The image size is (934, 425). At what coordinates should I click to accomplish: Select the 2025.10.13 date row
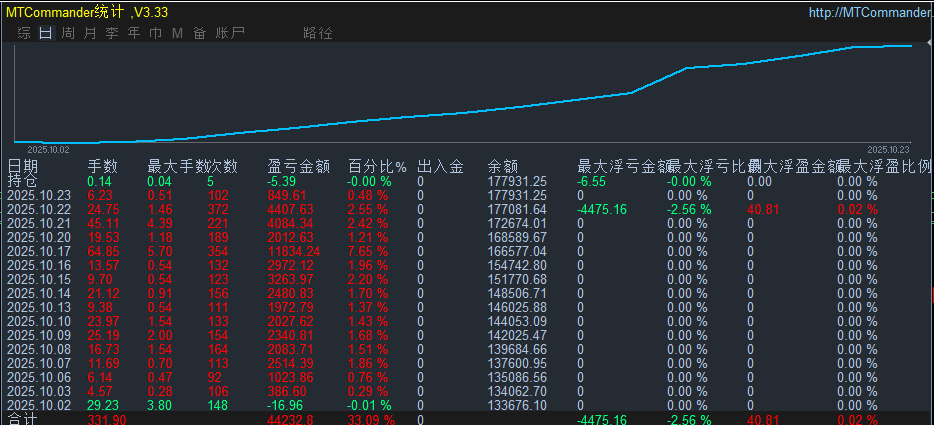[39, 308]
